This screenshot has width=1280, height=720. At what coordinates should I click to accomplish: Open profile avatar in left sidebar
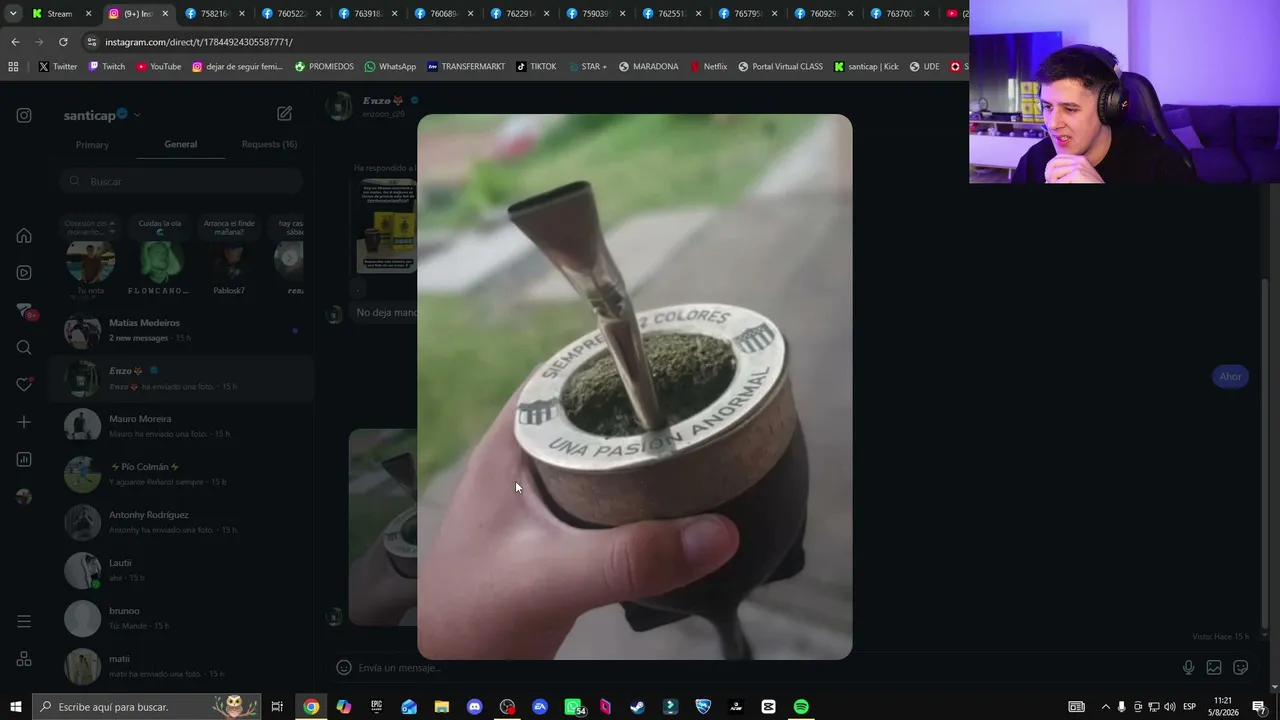[x=24, y=497]
